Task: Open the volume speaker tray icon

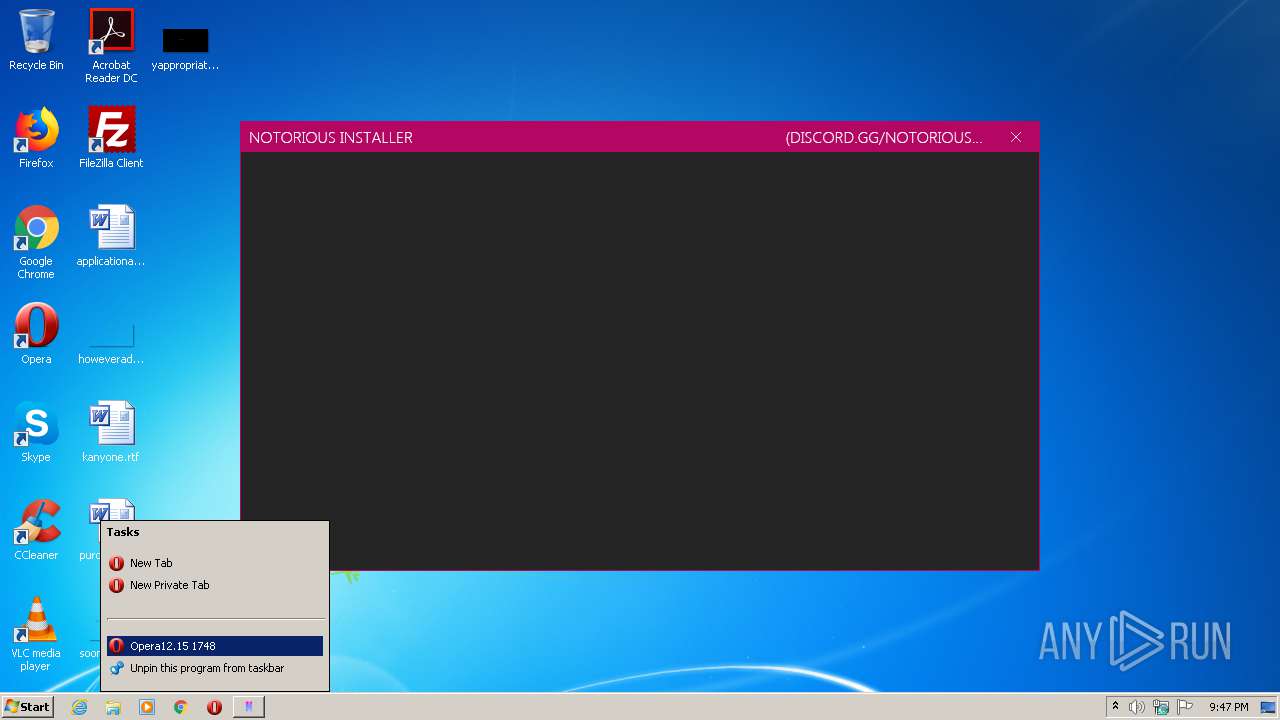Action: [x=1137, y=707]
